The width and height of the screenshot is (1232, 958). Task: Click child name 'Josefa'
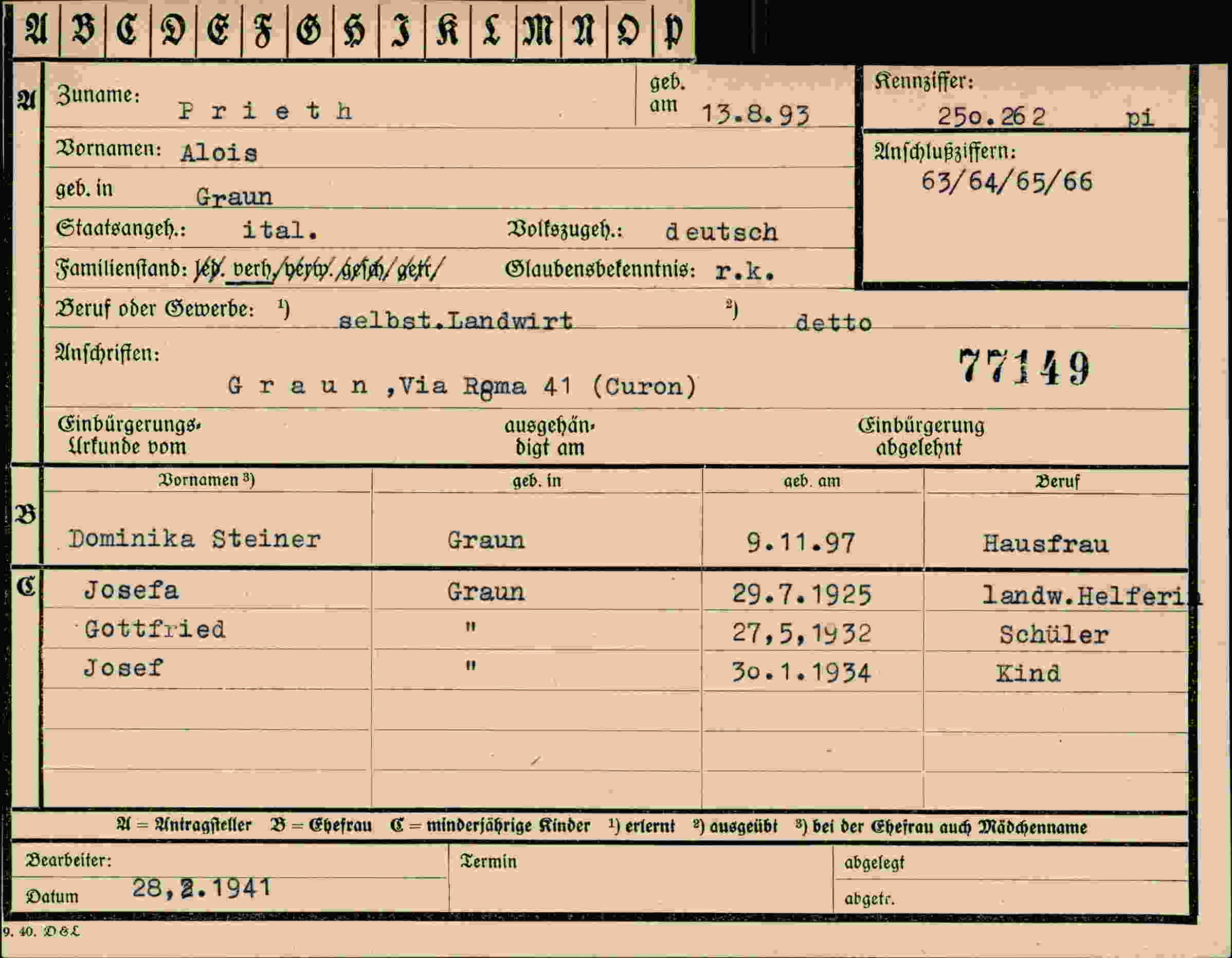[x=132, y=591]
